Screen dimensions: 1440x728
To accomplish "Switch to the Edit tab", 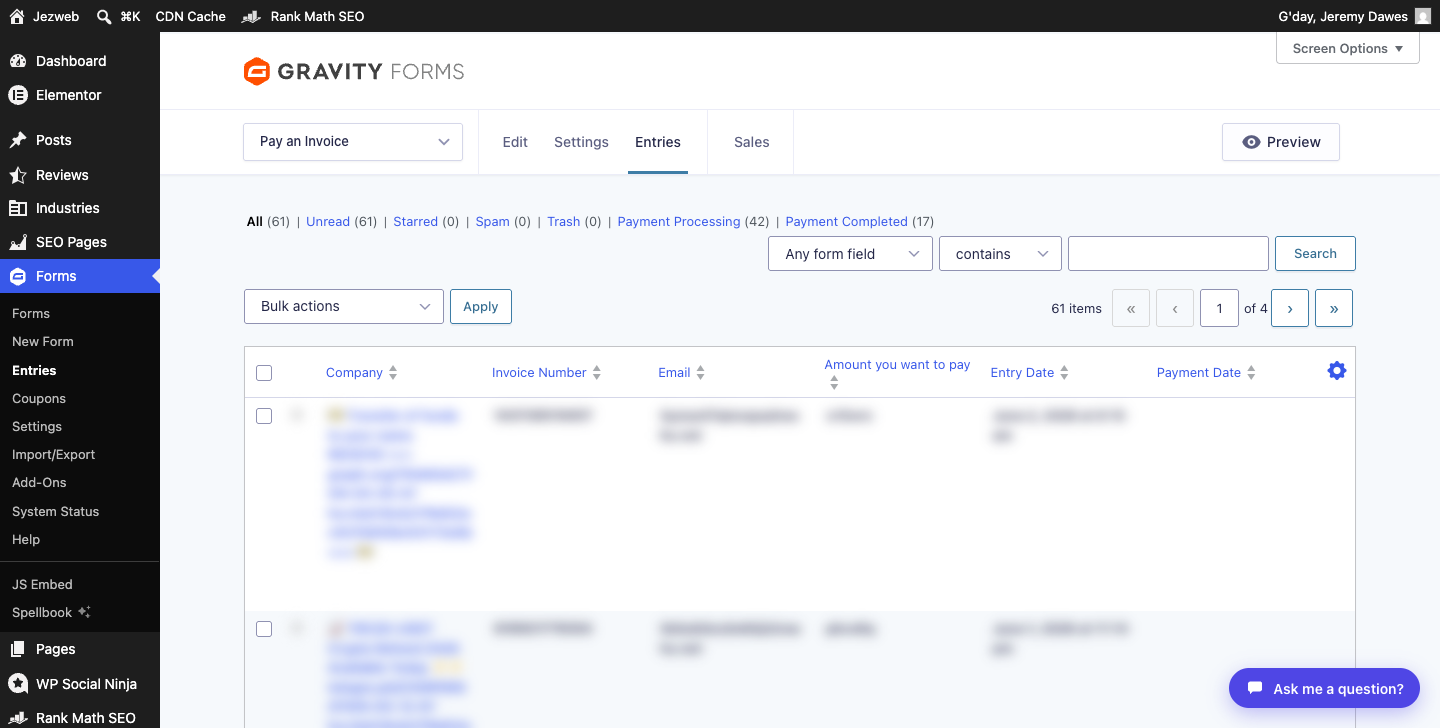I will coord(515,142).
